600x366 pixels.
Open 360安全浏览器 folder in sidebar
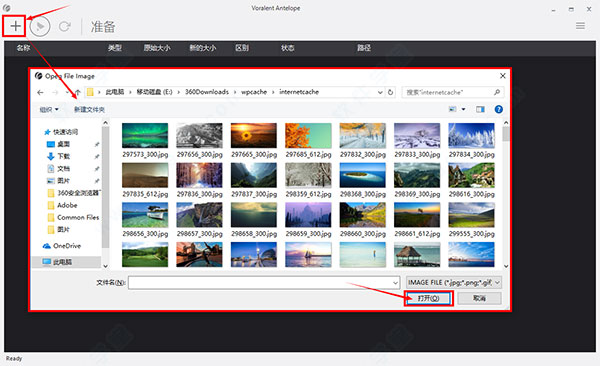coord(73,193)
